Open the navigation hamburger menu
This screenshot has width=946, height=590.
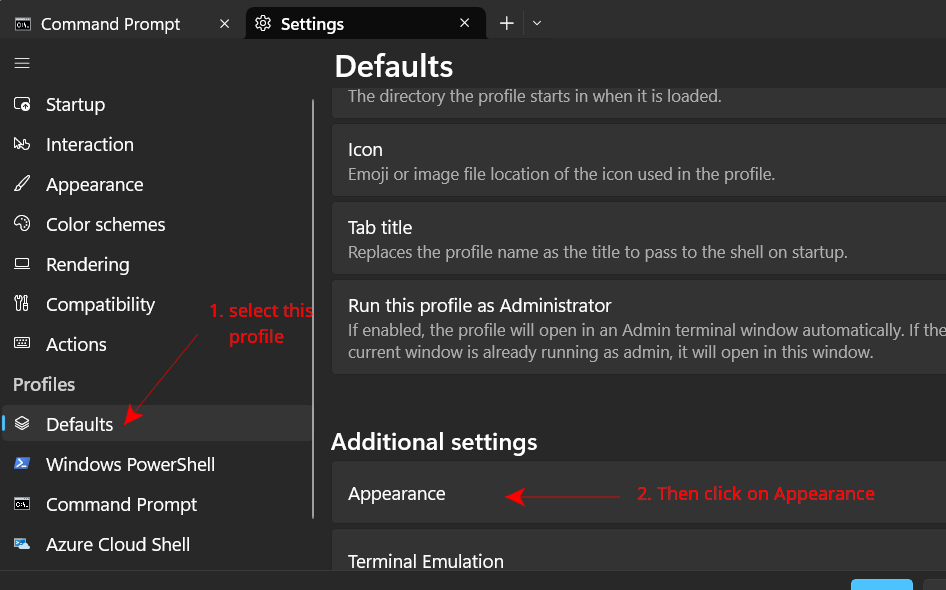tap(21, 62)
